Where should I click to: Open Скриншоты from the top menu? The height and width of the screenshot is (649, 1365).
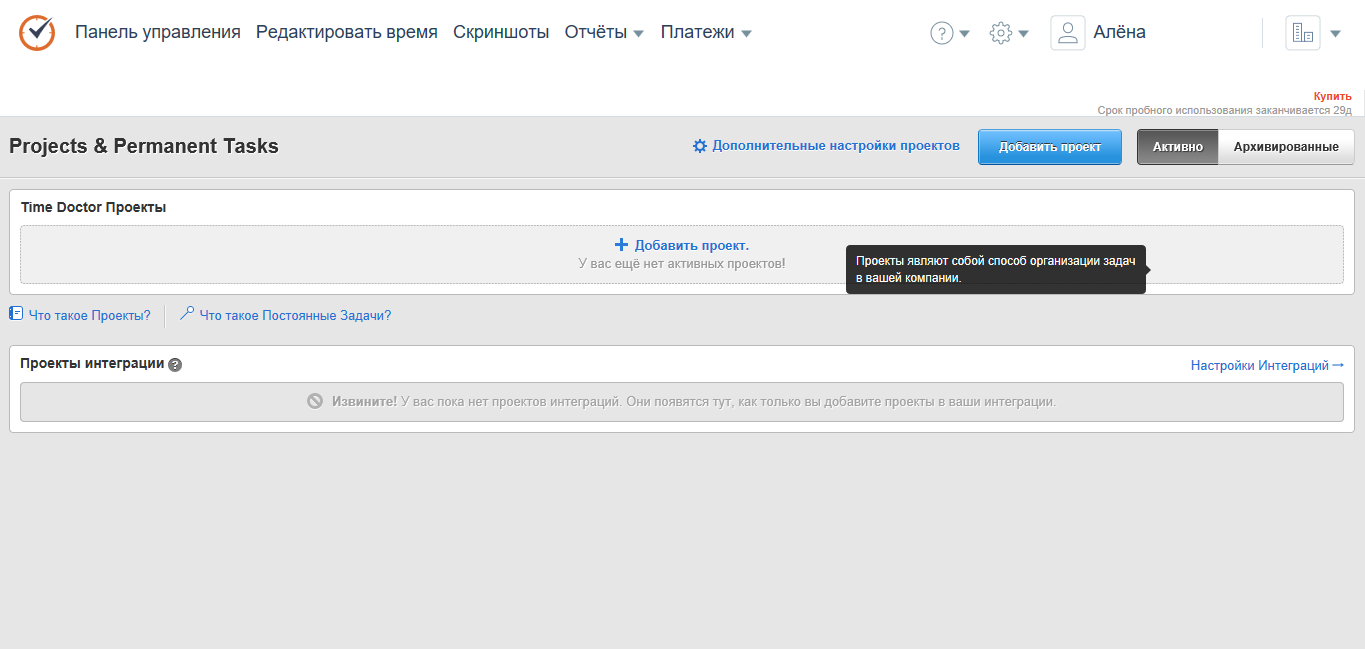coord(501,31)
